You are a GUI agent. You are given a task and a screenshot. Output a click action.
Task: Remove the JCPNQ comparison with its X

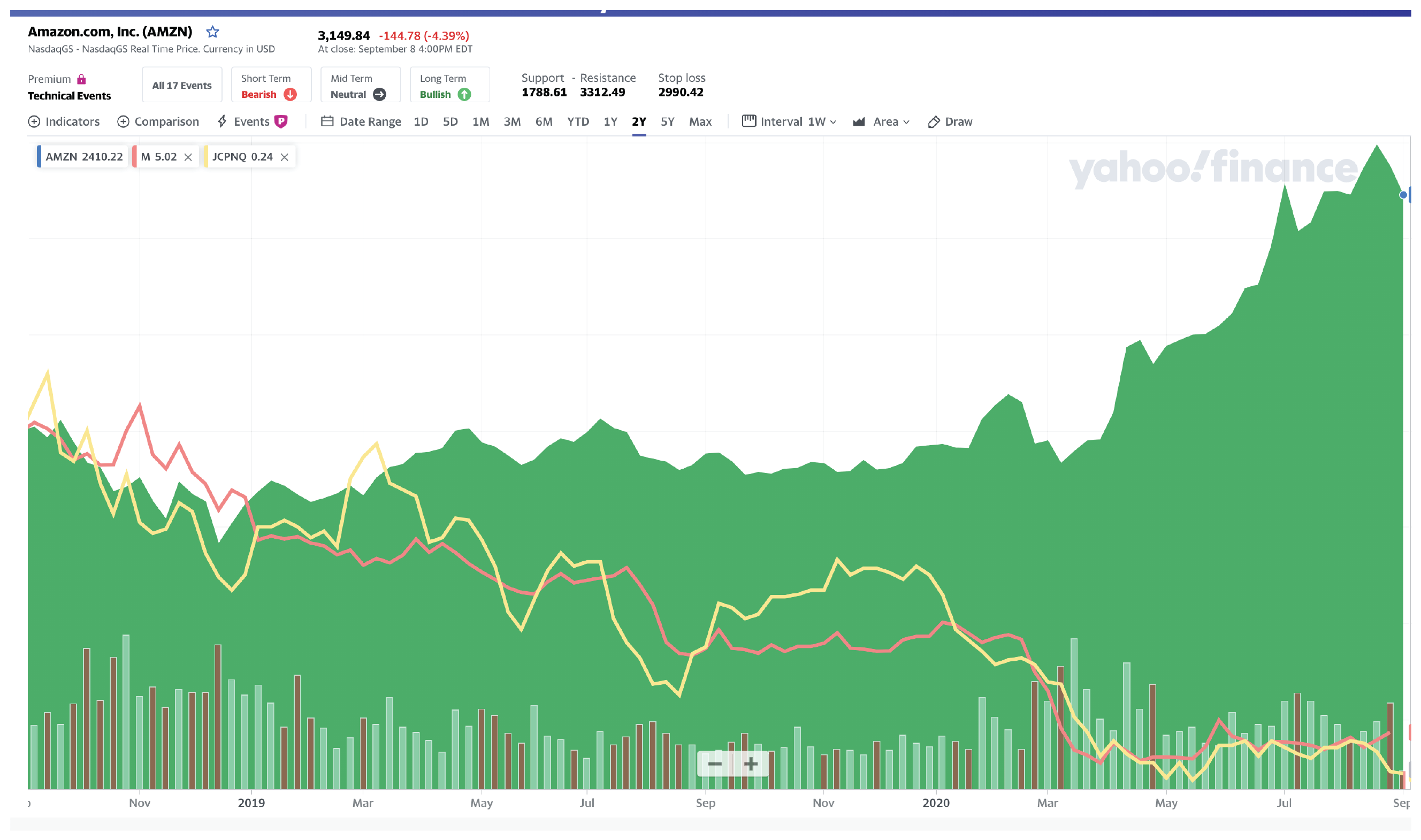pos(285,157)
